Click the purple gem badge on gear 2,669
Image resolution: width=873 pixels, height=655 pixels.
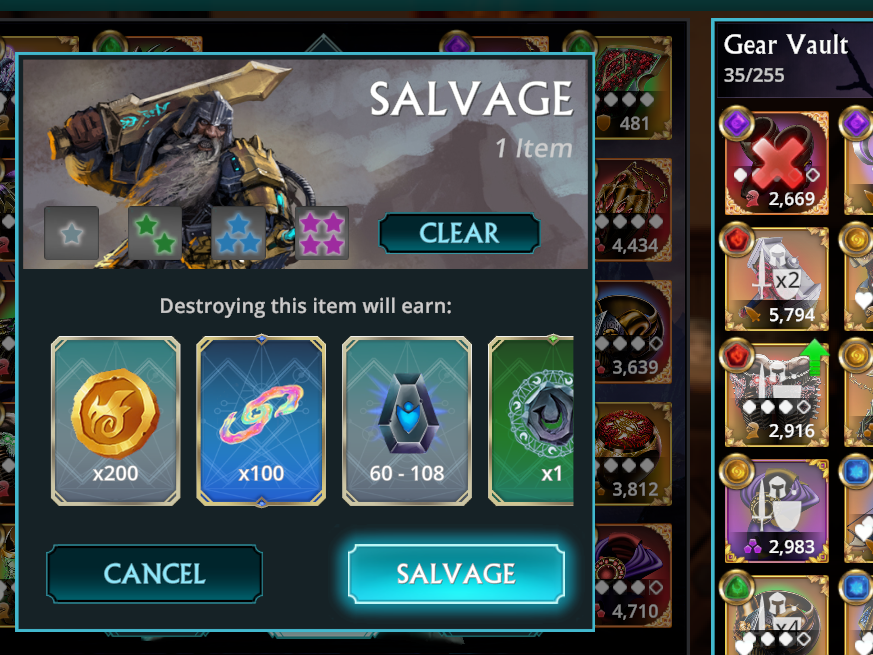pos(737,122)
